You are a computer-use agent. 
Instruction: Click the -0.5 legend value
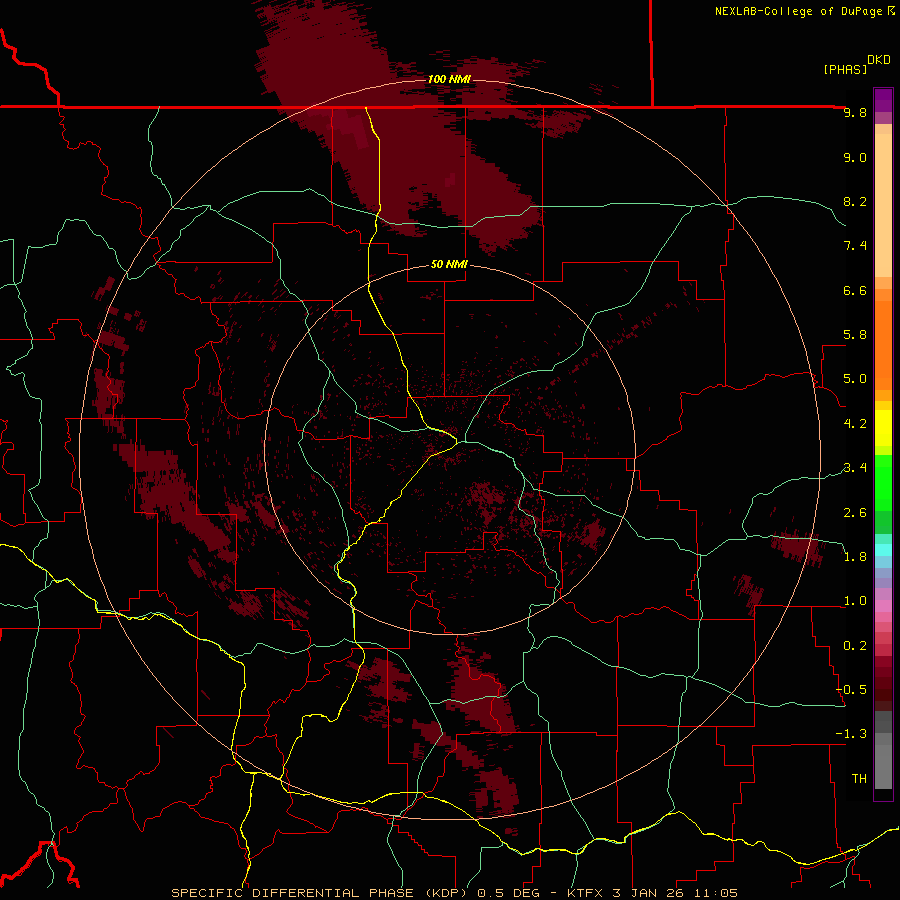pos(851,690)
